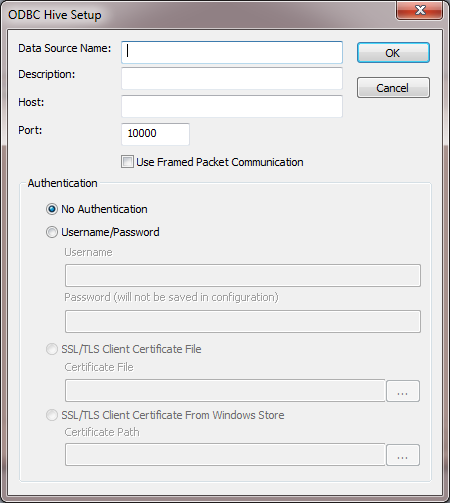450x503 pixels.
Task: Select SSL/TLS Client Certificate File option
Action: coord(52,349)
